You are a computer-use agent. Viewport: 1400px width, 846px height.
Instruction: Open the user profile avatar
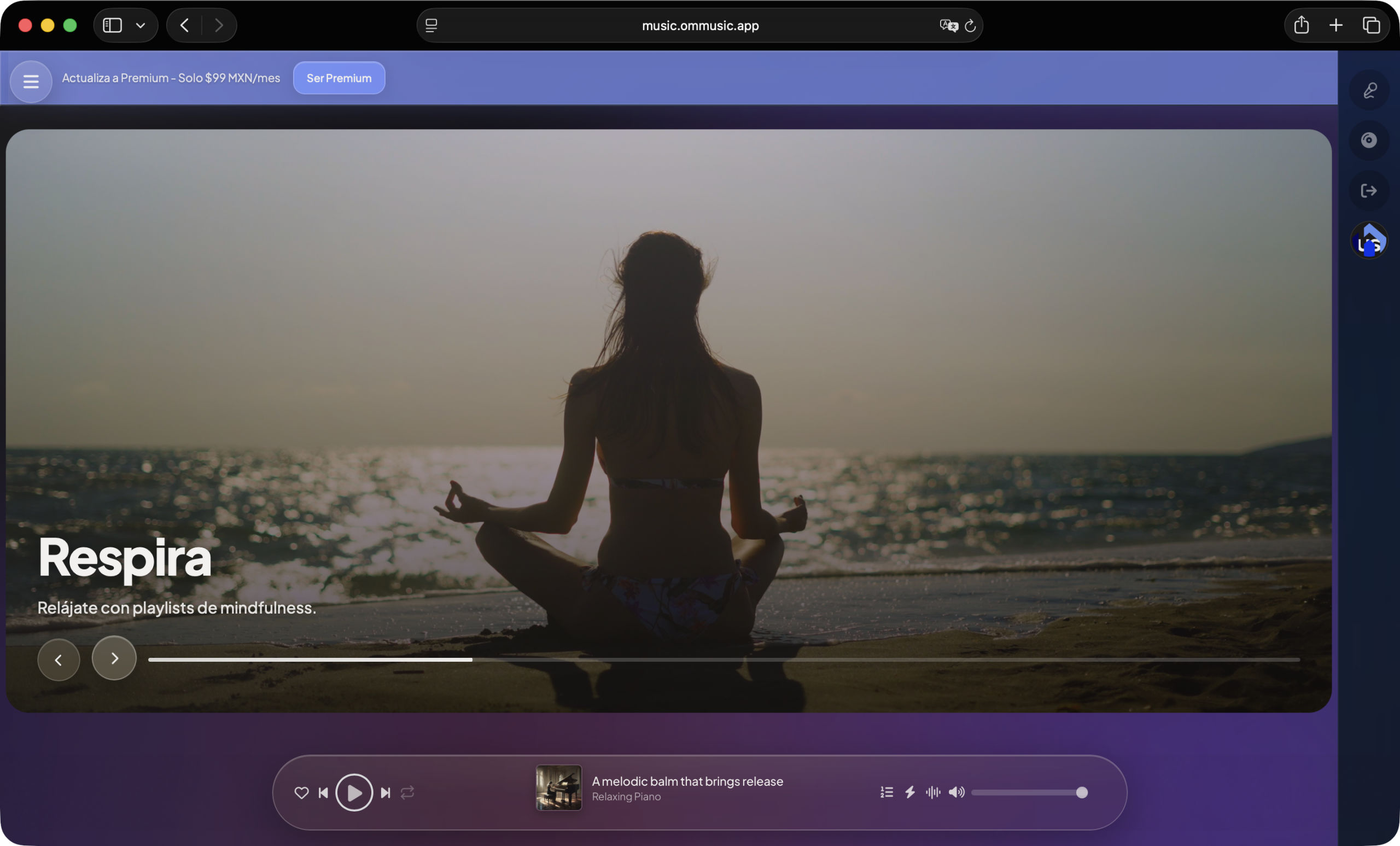point(1369,240)
